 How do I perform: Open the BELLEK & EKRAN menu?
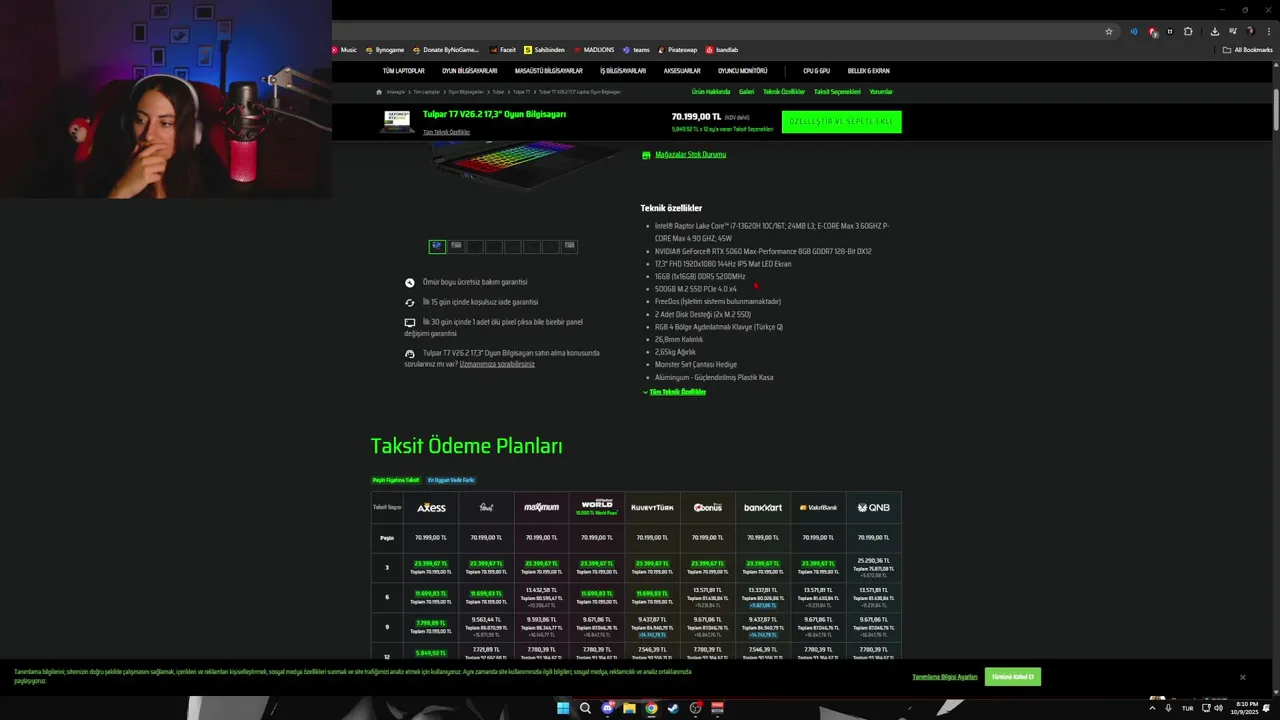868,71
